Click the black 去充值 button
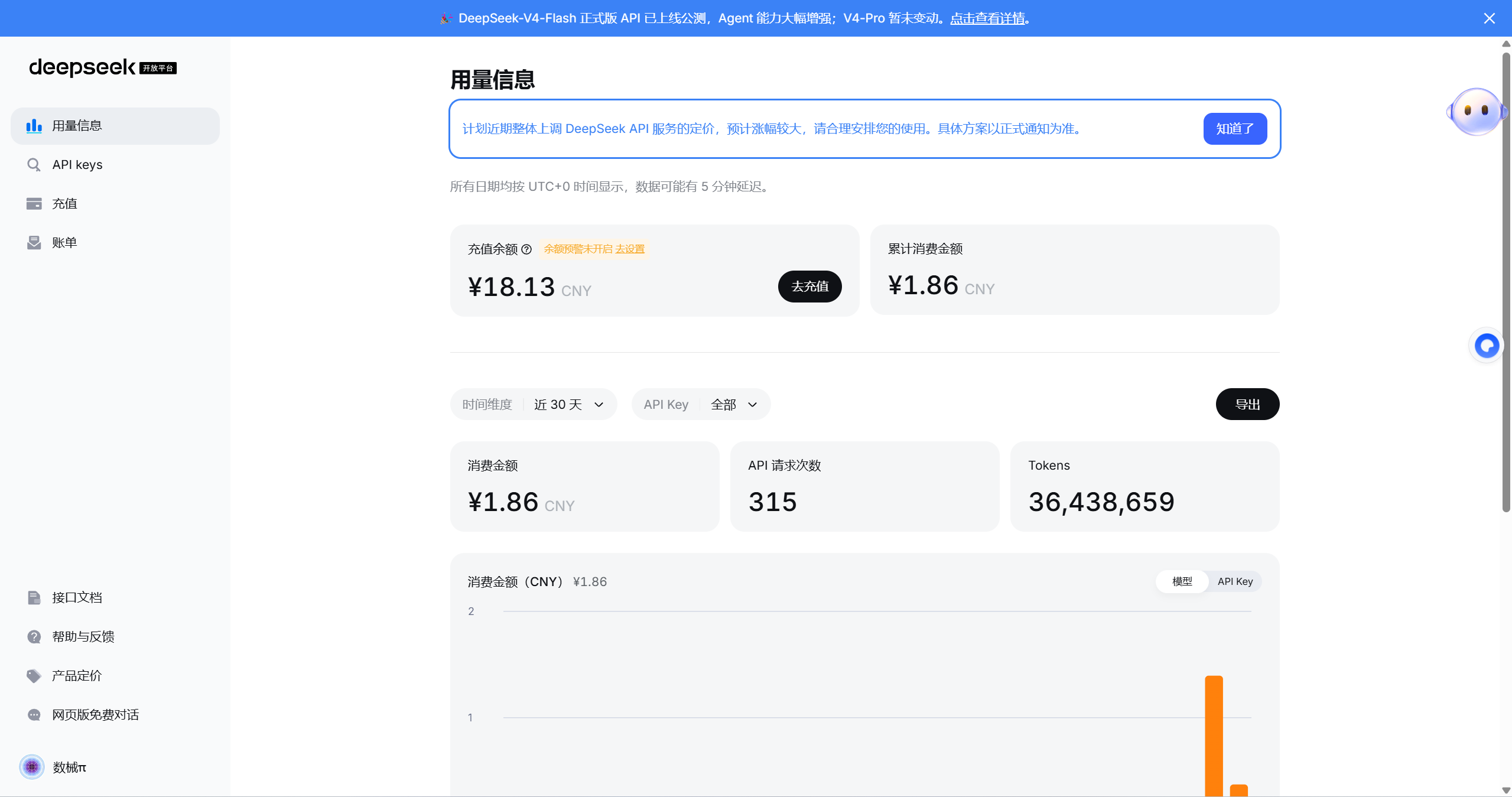The width and height of the screenshot is (1512, 797). [809, 287]
